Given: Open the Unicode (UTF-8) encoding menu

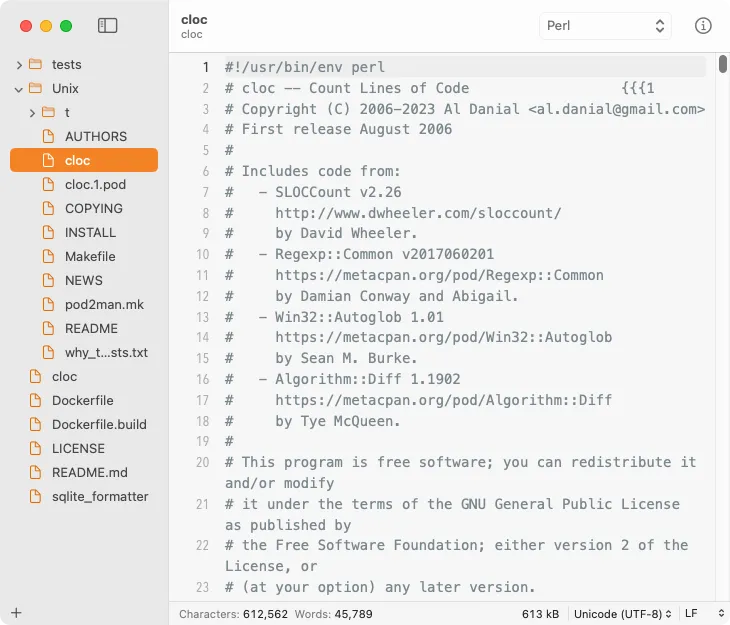Looking at the screenshot, I should [x=622, y=614].
